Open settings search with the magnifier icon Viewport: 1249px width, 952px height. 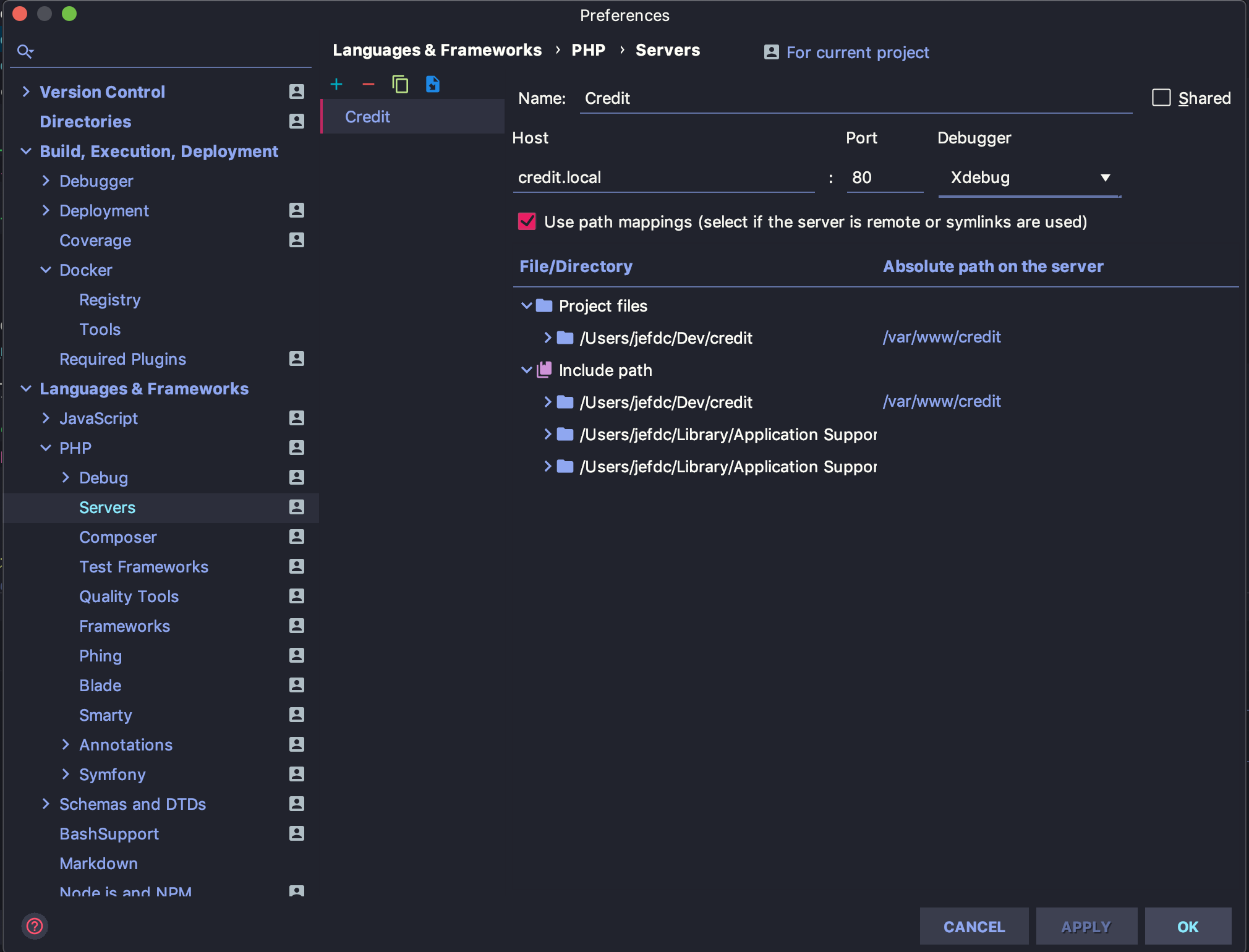[x=25, y=51]
